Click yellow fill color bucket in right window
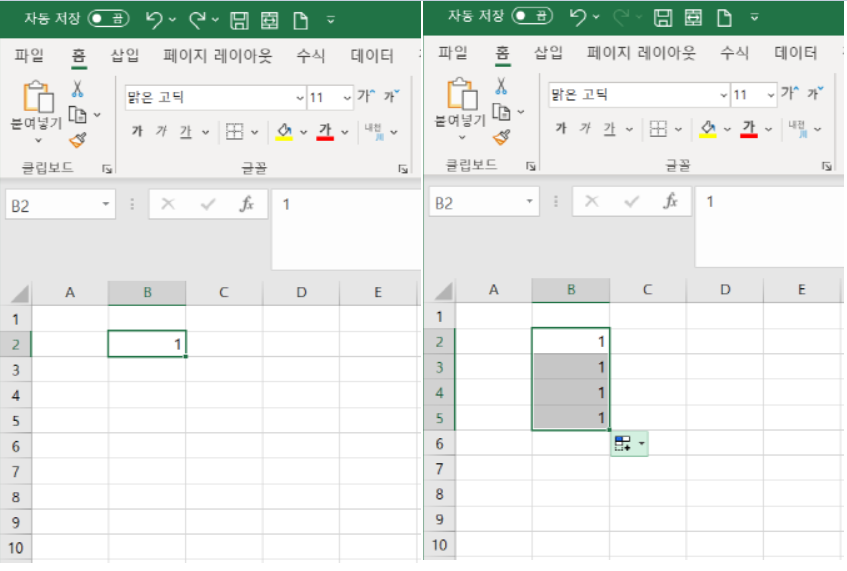Image resolution: width=847 pixels, height=571 pixels. tap(708, 129)
